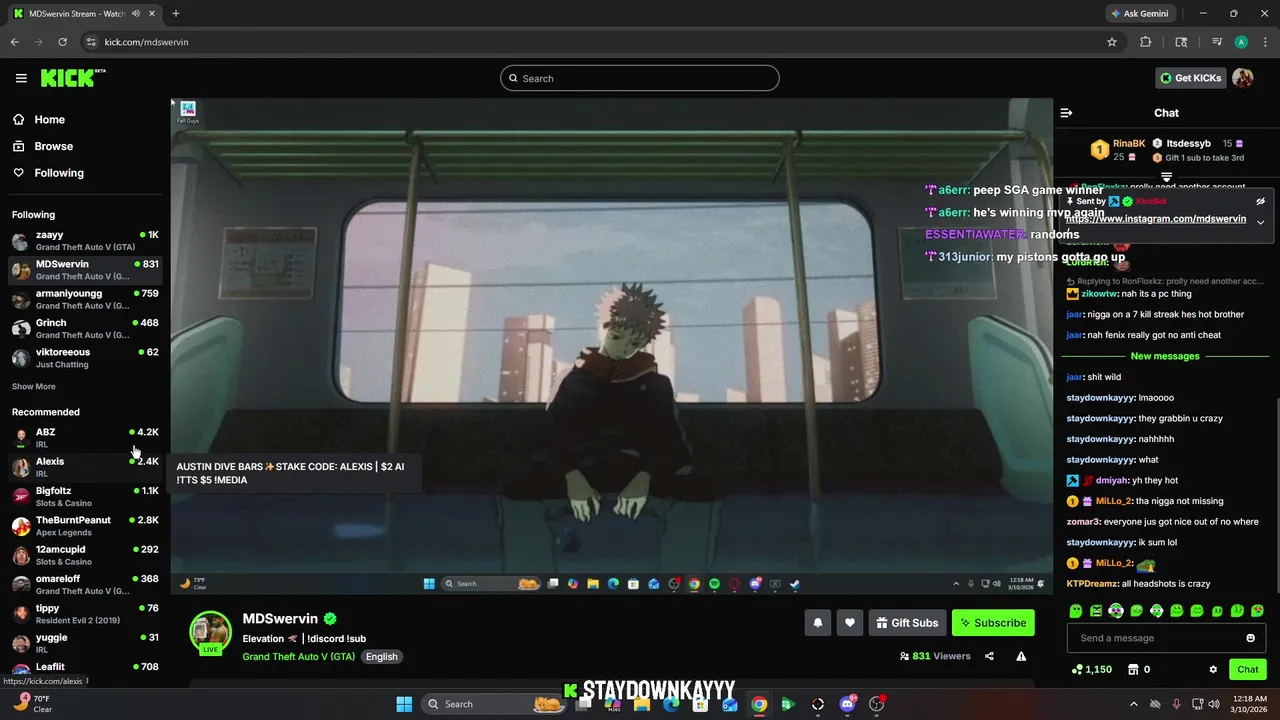Click the Grand Theft Auto V category link
1280x720 pixels.
click(299, 656)
